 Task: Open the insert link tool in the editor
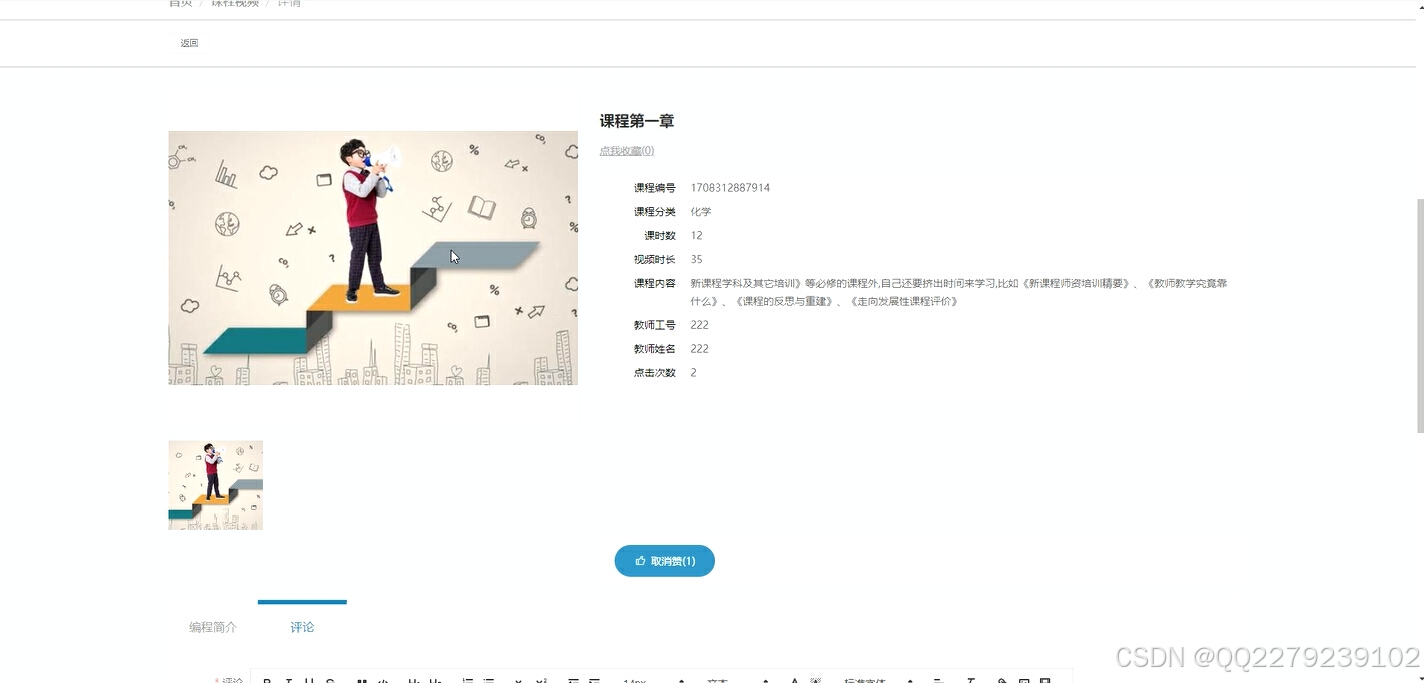coord(1001,679)
